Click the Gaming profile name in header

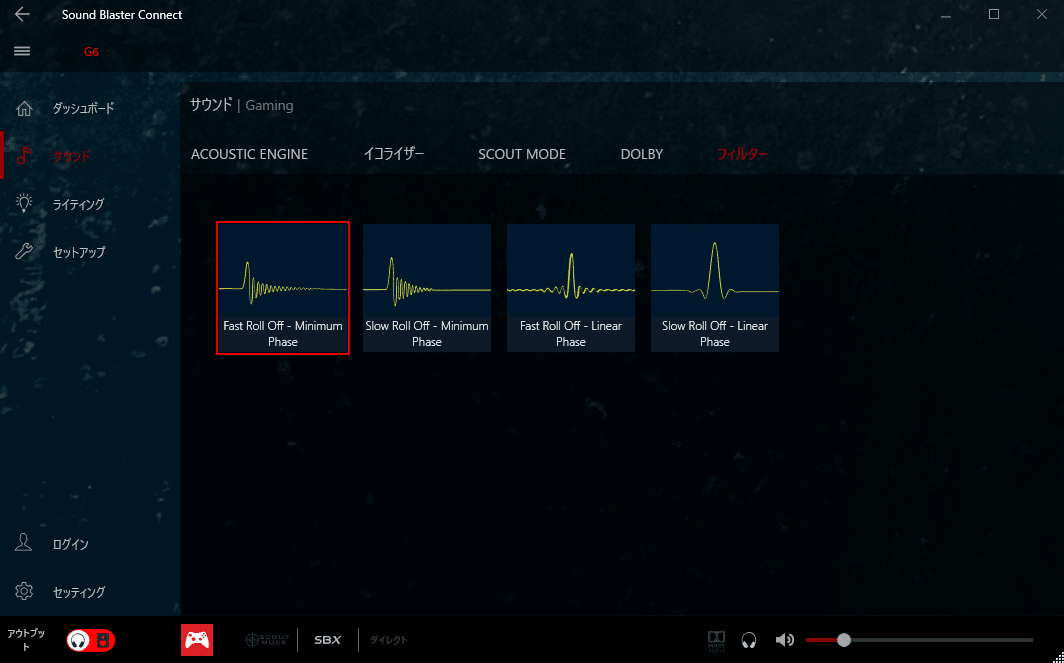click(x=269, y=105)
